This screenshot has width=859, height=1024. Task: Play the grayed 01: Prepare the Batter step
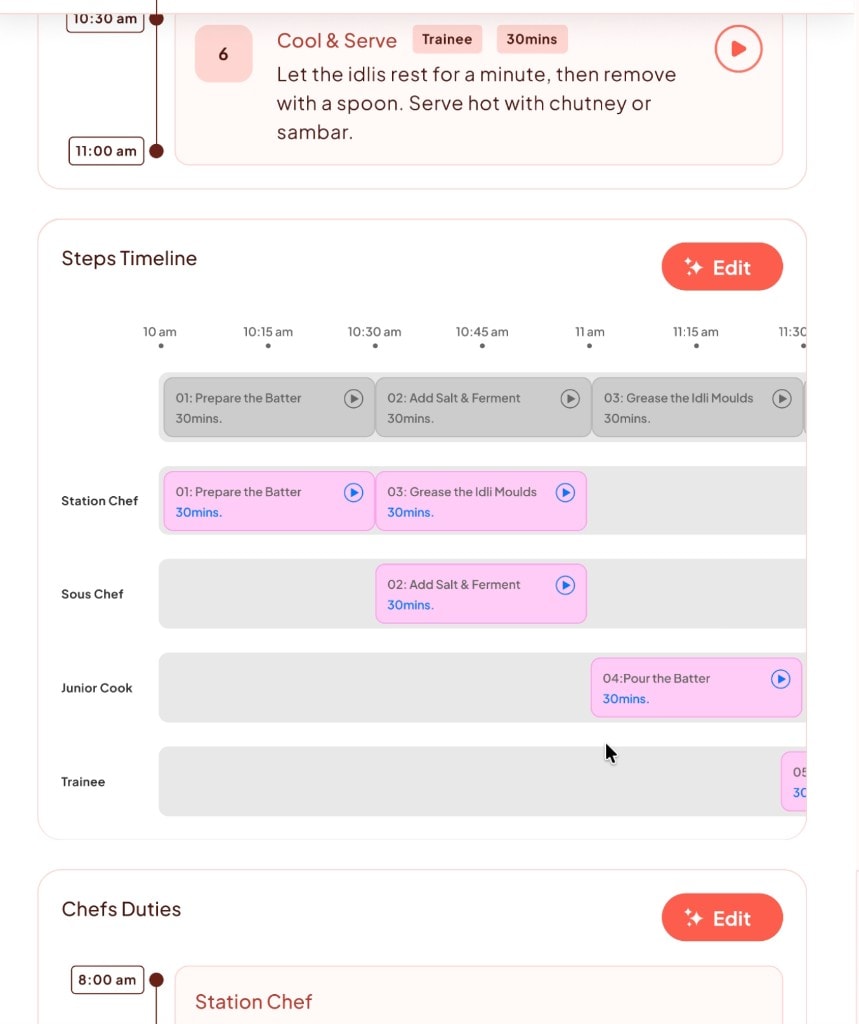pyautogui.click(x=354, y=398)
